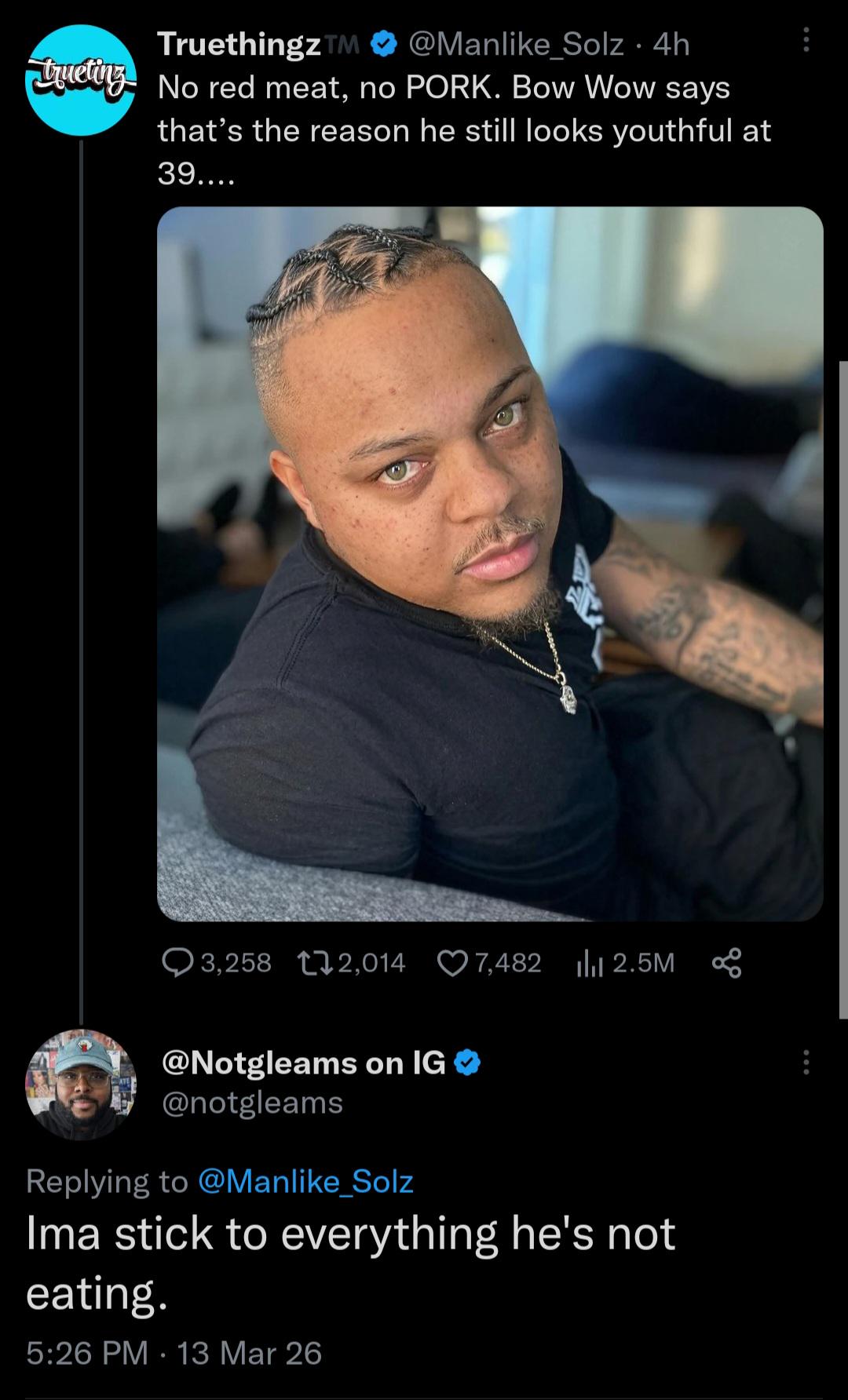The width and height of the screenshot is (848, 1400).
Task: Select the '@Notgleams on IG' display name
Action: tap(303, 1063)
